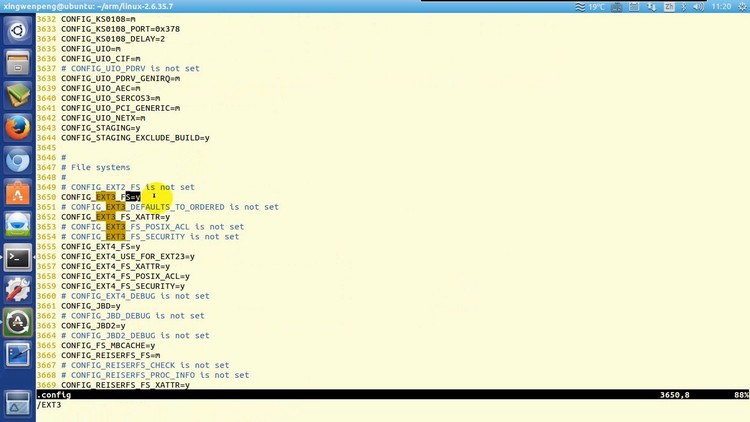Image resolution: width=750 pixels, height=422 pixels.
Task: Click the 88% scroll percentage indicator
Action: click(741, 395)
